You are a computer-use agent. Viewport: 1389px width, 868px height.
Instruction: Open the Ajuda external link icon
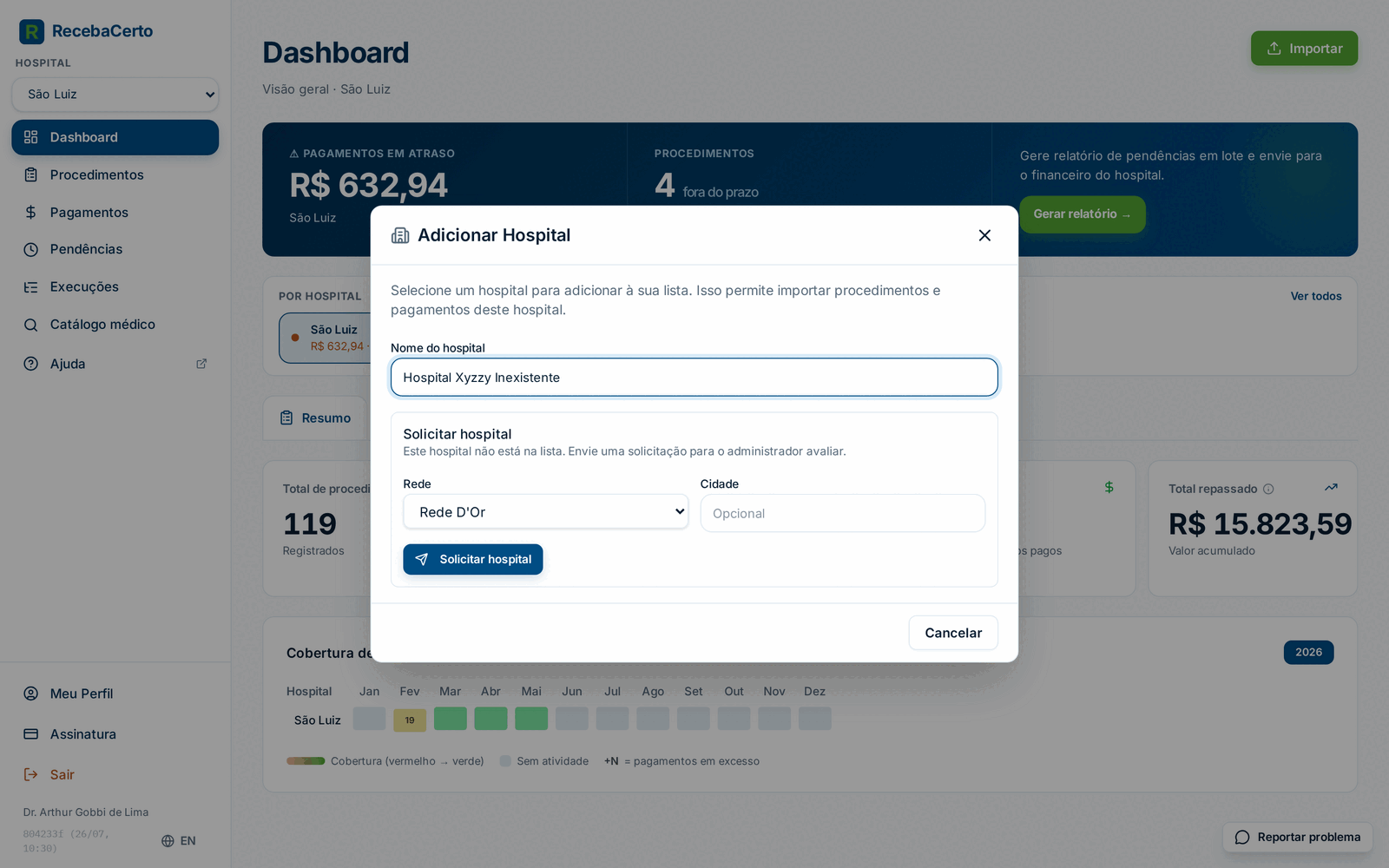tap(201, 364)
